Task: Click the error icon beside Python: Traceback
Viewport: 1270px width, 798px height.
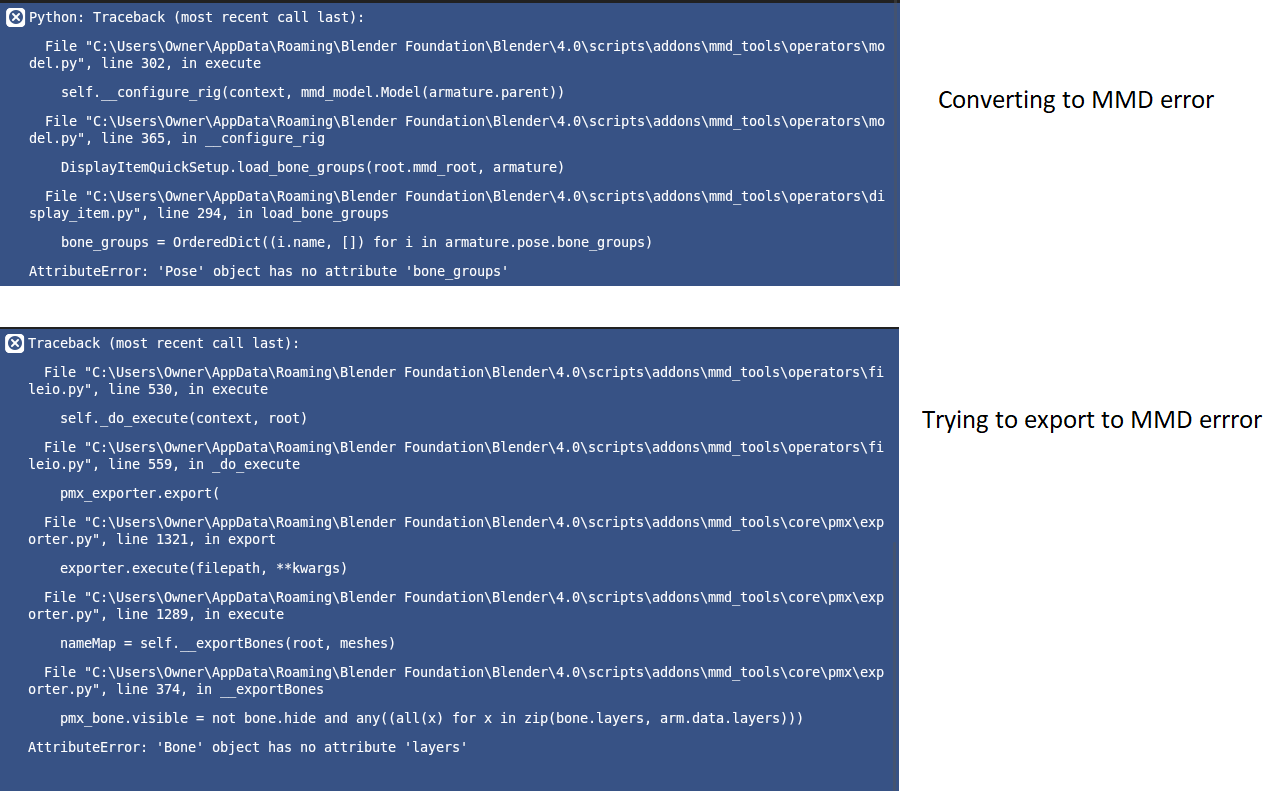Action: 15,18
